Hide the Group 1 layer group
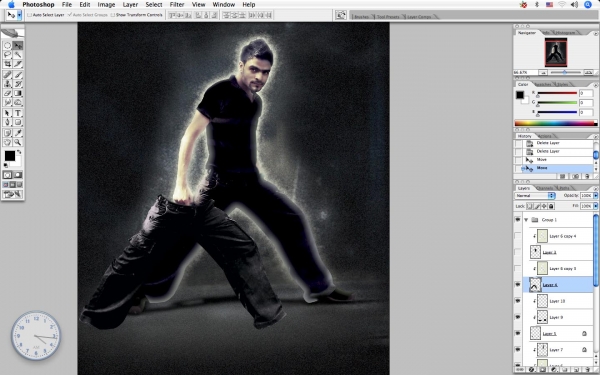Viewport: 600px width, 375px height. [x=517, y=220]
